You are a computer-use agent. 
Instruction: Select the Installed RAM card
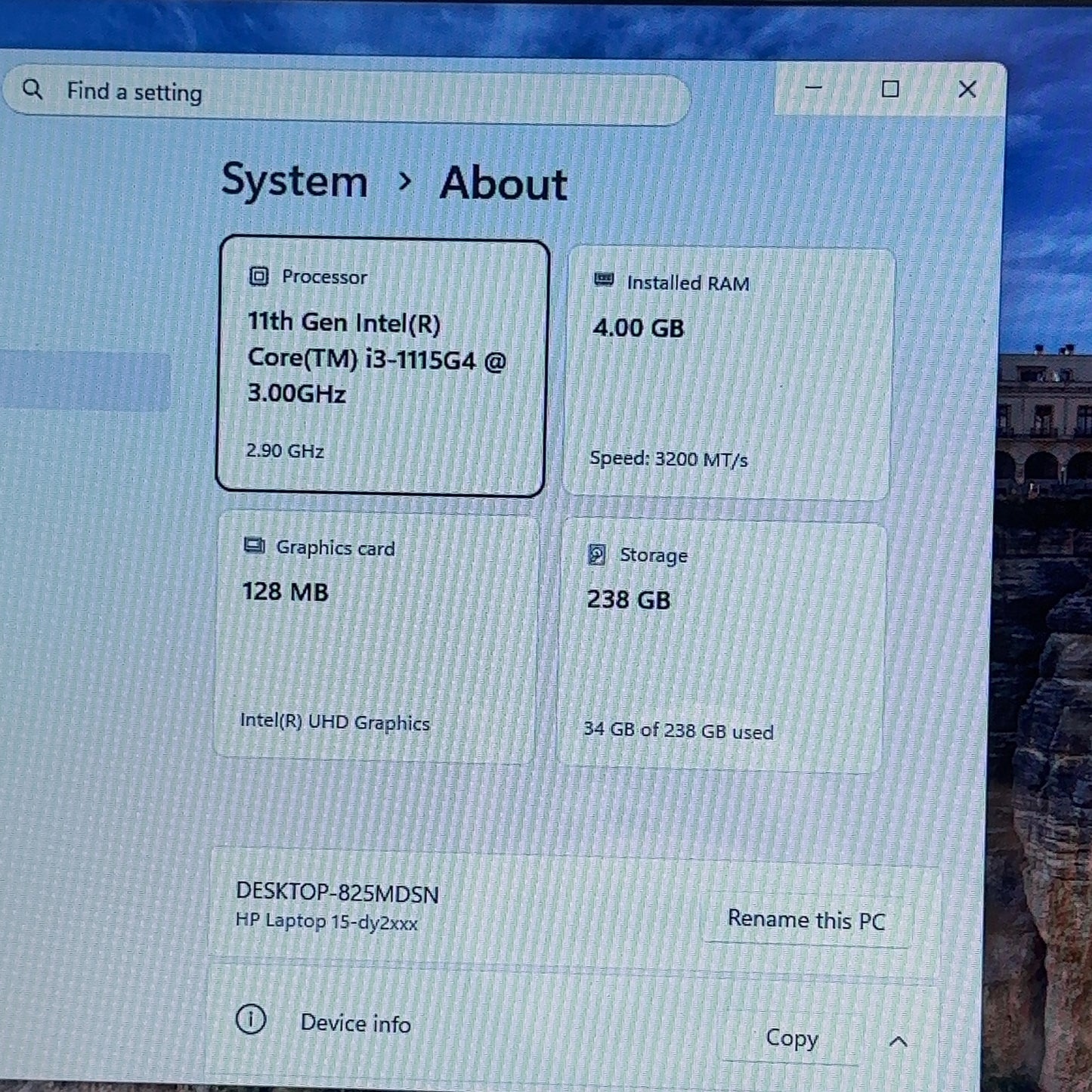728,373
